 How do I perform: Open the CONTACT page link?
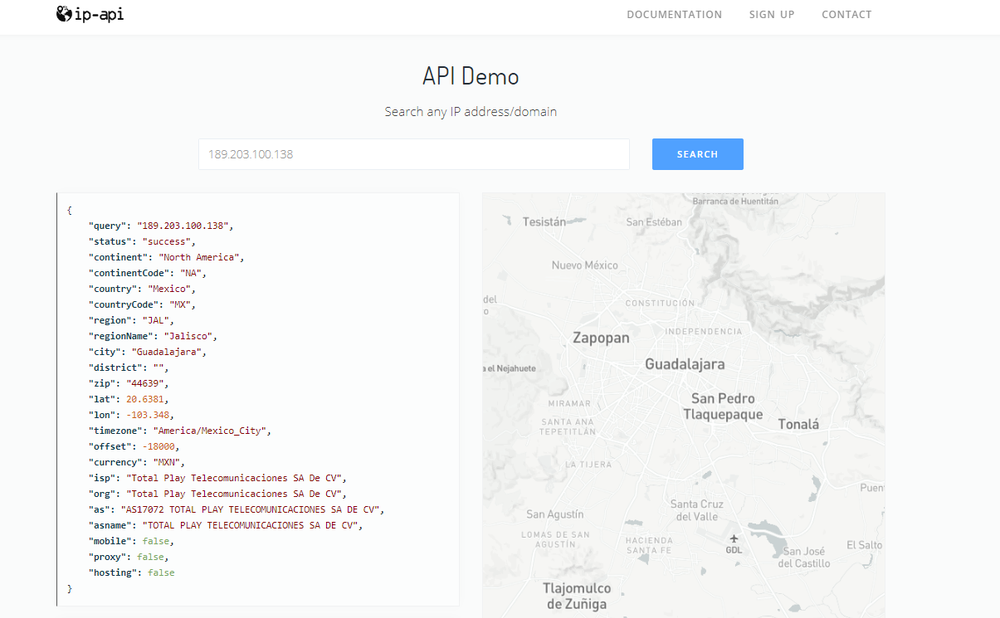point(846,14)
